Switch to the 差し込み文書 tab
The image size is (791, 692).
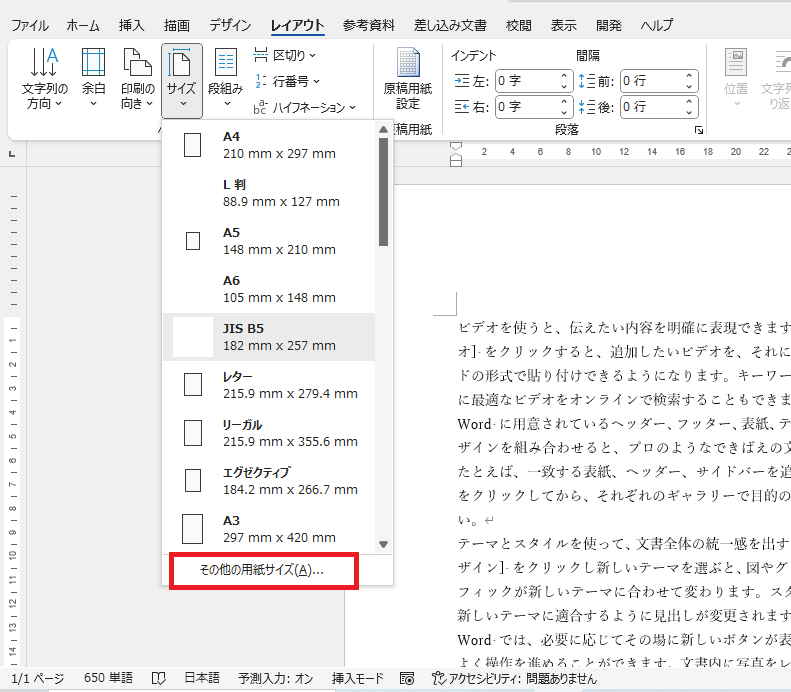pos(450,25)
